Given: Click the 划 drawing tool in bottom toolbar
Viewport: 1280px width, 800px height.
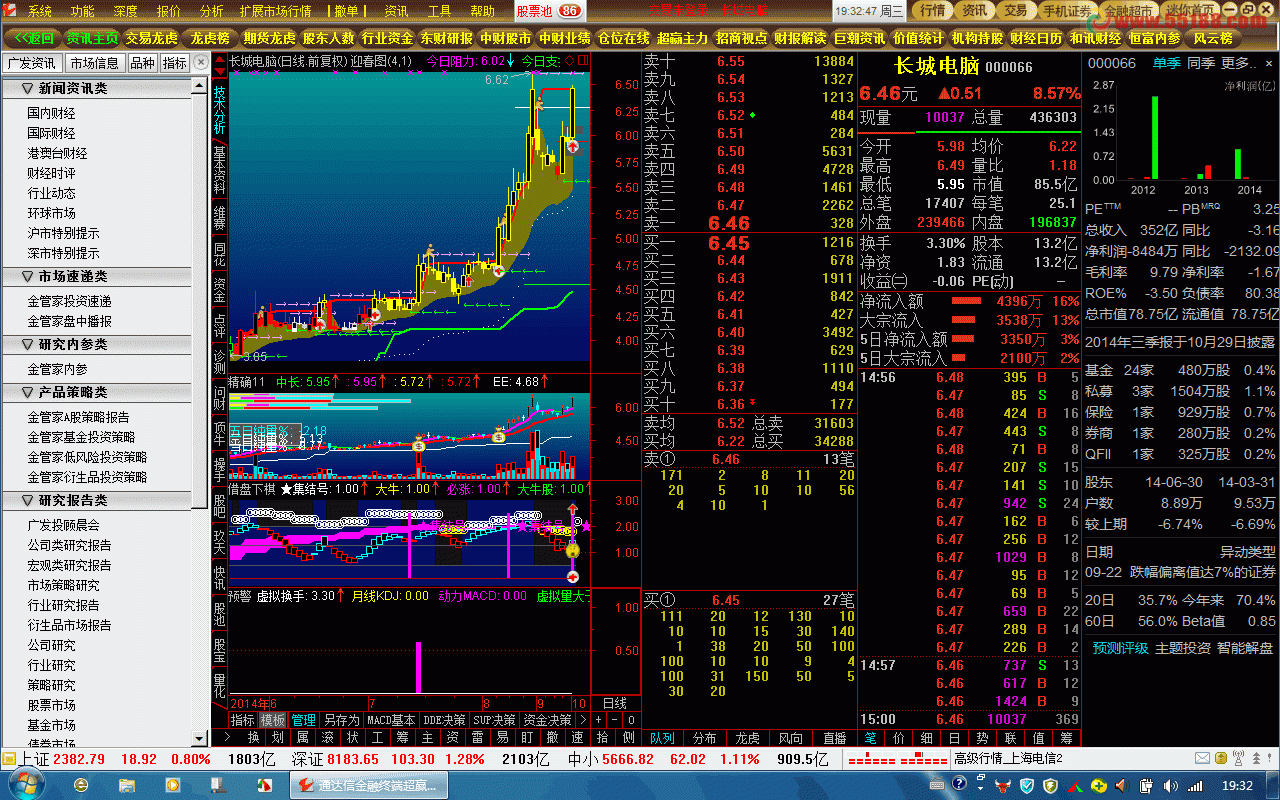Looking at the screenshot, I should 278,738.
